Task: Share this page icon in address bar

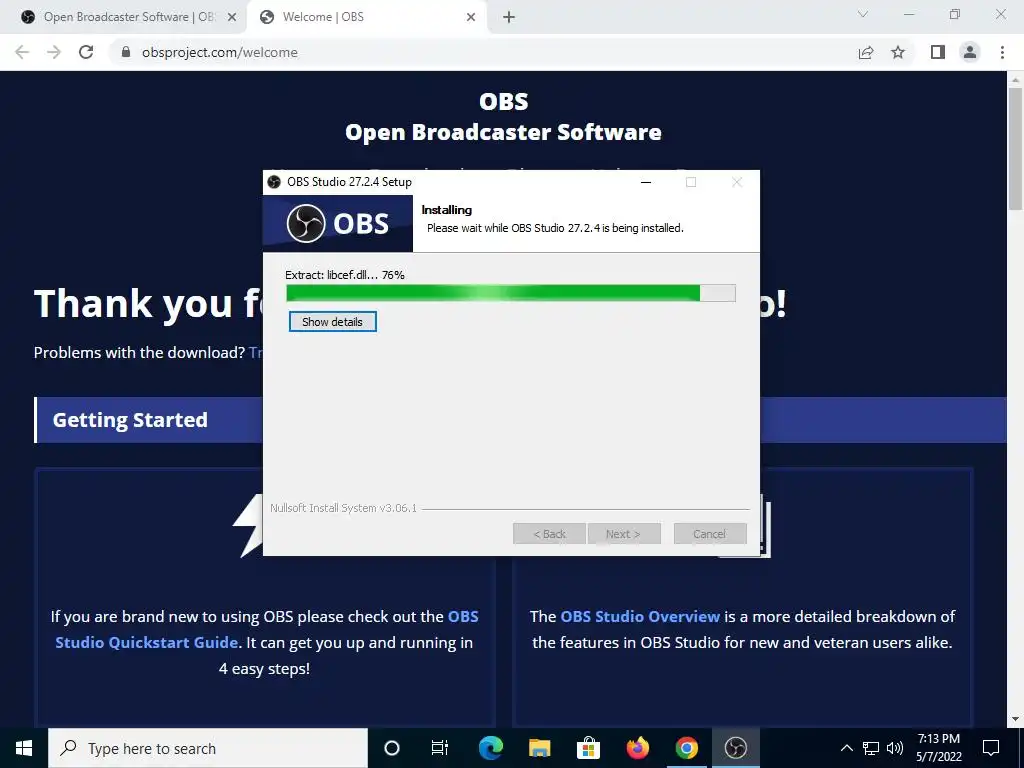Action: click(x=866, y=52)
